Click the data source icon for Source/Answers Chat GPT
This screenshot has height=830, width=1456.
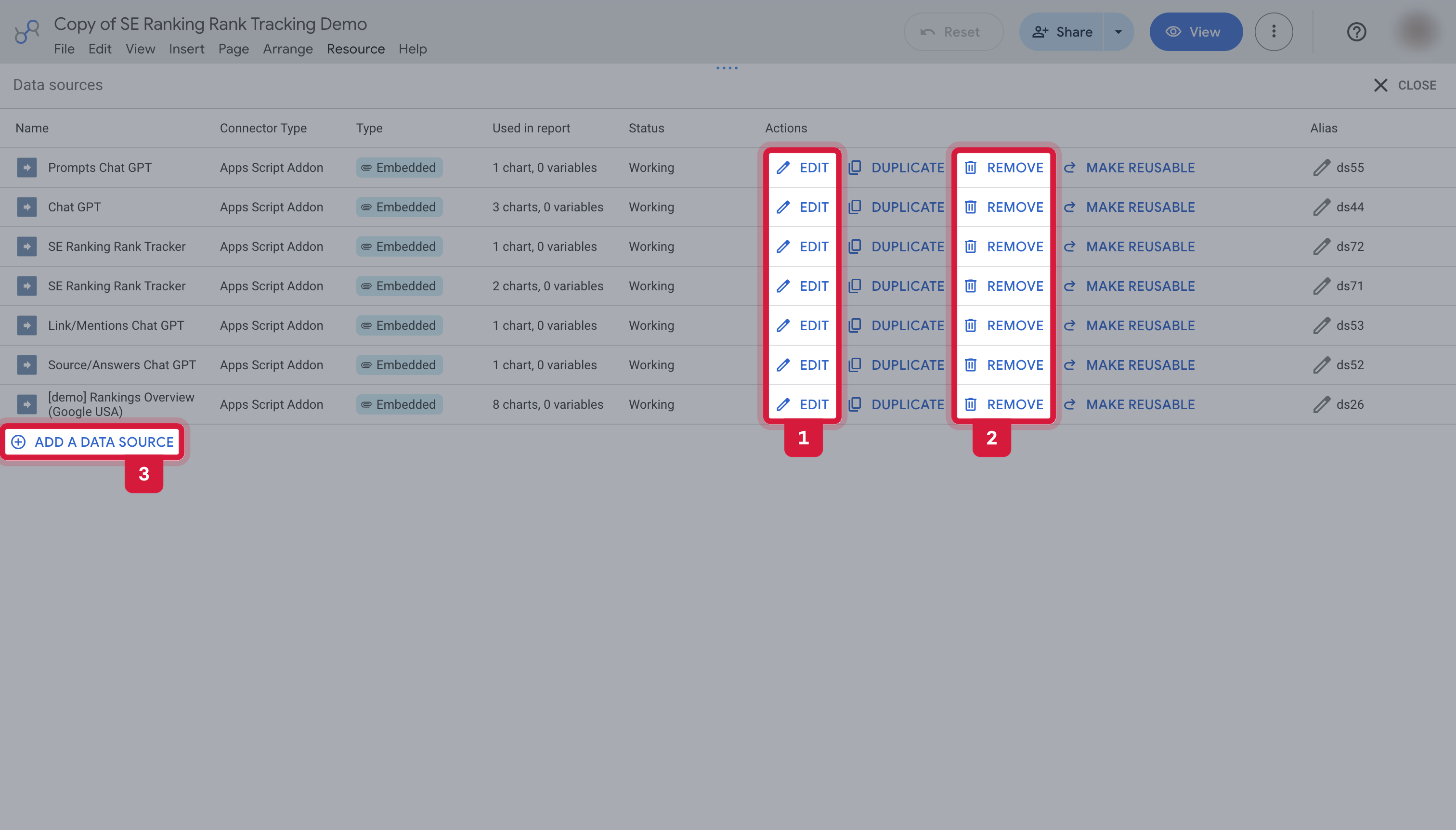pos(27,365)
